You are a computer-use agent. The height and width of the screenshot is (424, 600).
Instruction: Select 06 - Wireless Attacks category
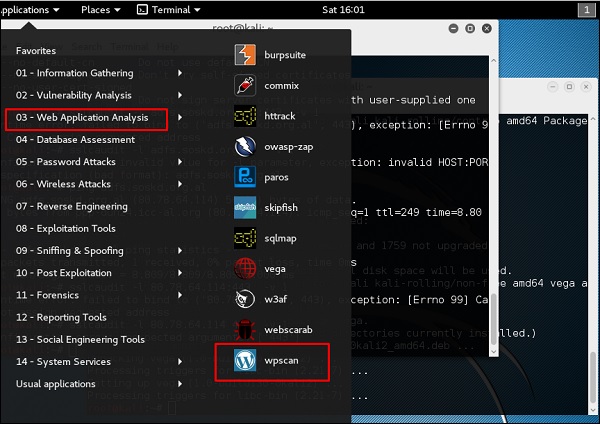63,184
